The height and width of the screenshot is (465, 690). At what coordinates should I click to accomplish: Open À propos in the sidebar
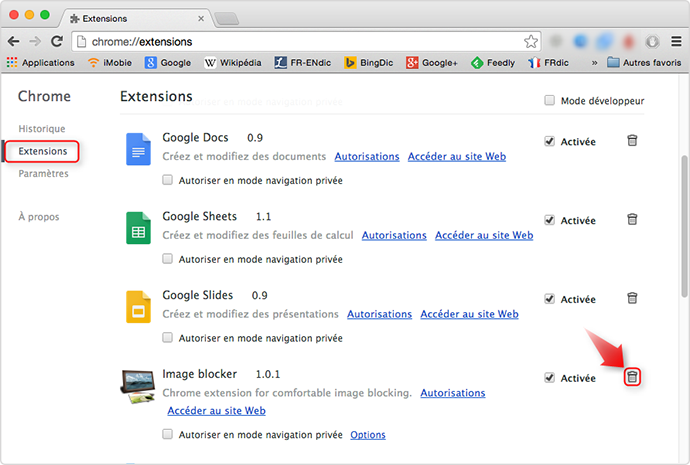coord(39,217)
